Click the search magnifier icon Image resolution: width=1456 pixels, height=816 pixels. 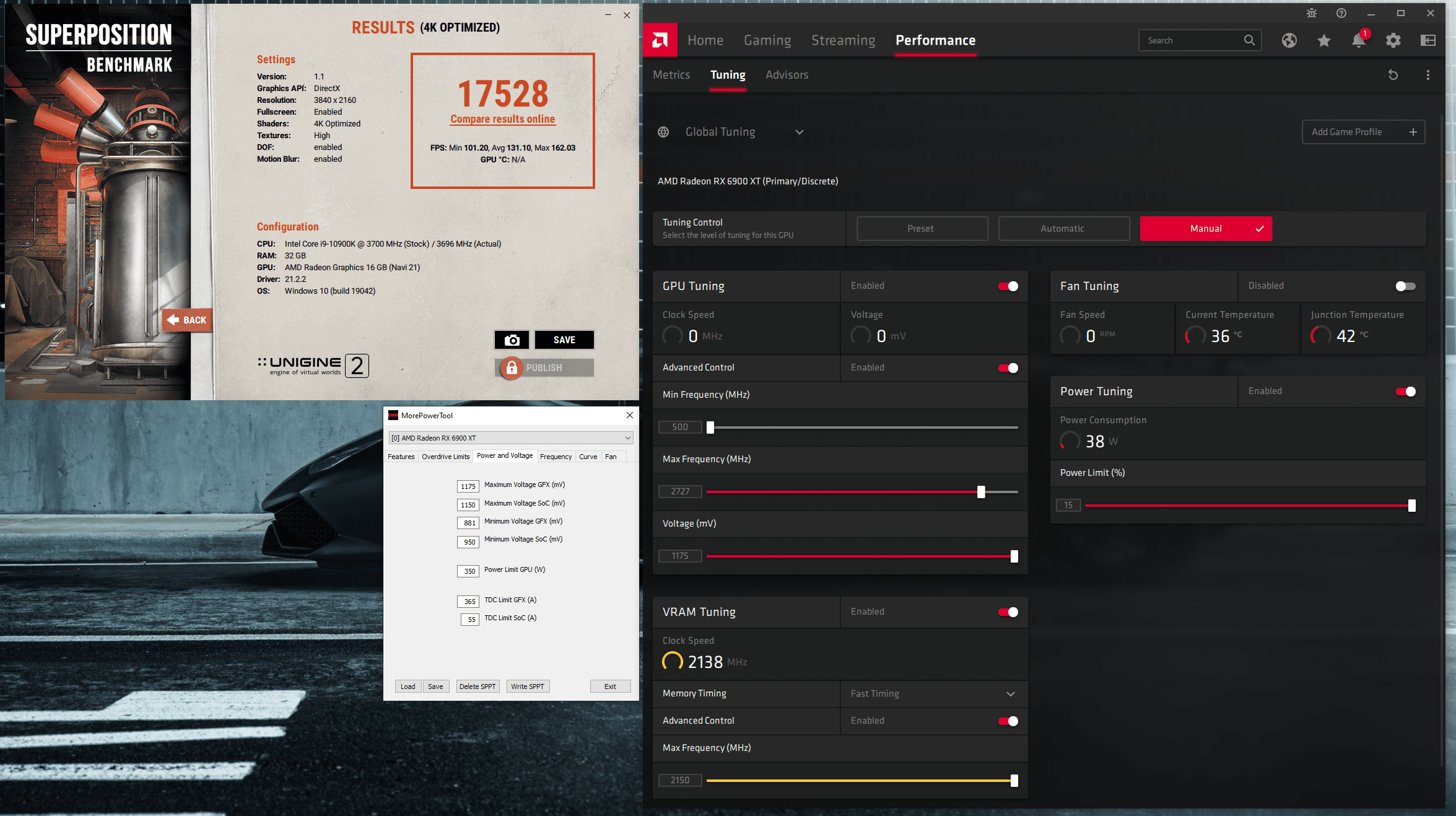point(1249,40)
